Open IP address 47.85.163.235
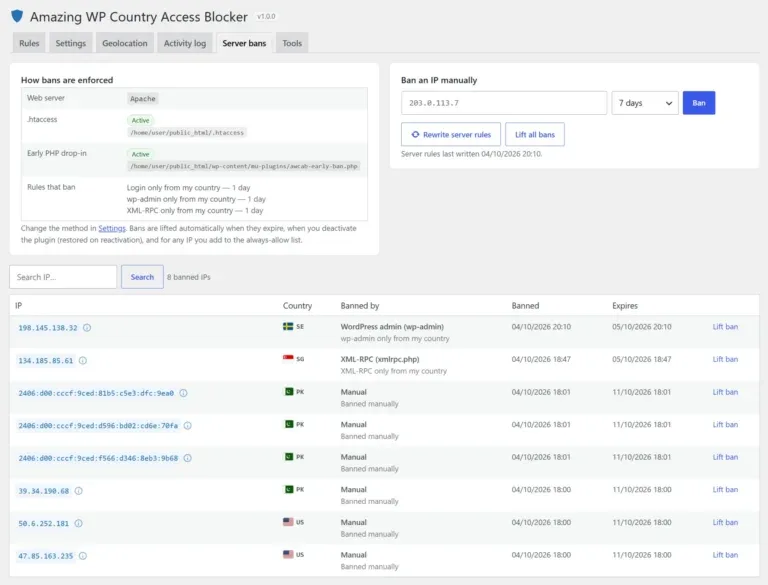 (46, 556)
